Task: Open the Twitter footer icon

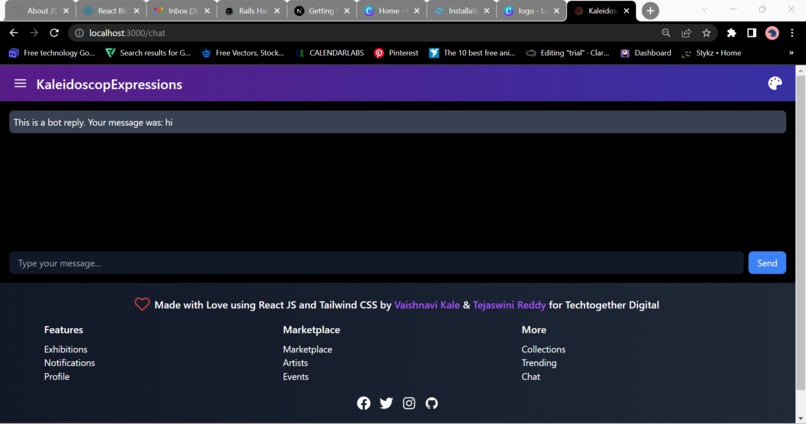Action: tap(386, 403)
